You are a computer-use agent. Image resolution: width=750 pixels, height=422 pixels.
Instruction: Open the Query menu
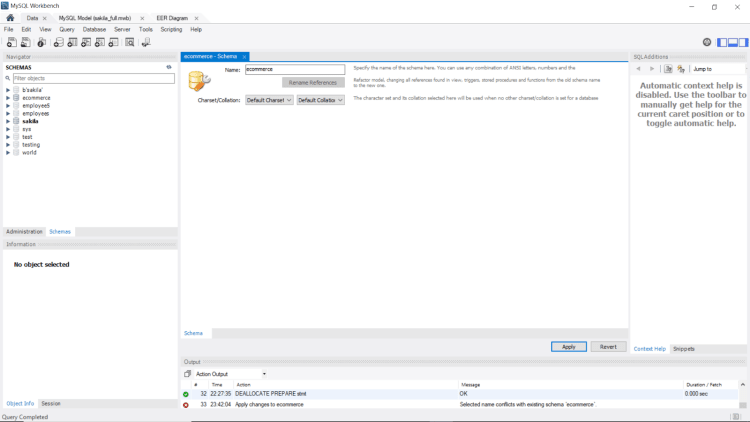pos(67,30)
